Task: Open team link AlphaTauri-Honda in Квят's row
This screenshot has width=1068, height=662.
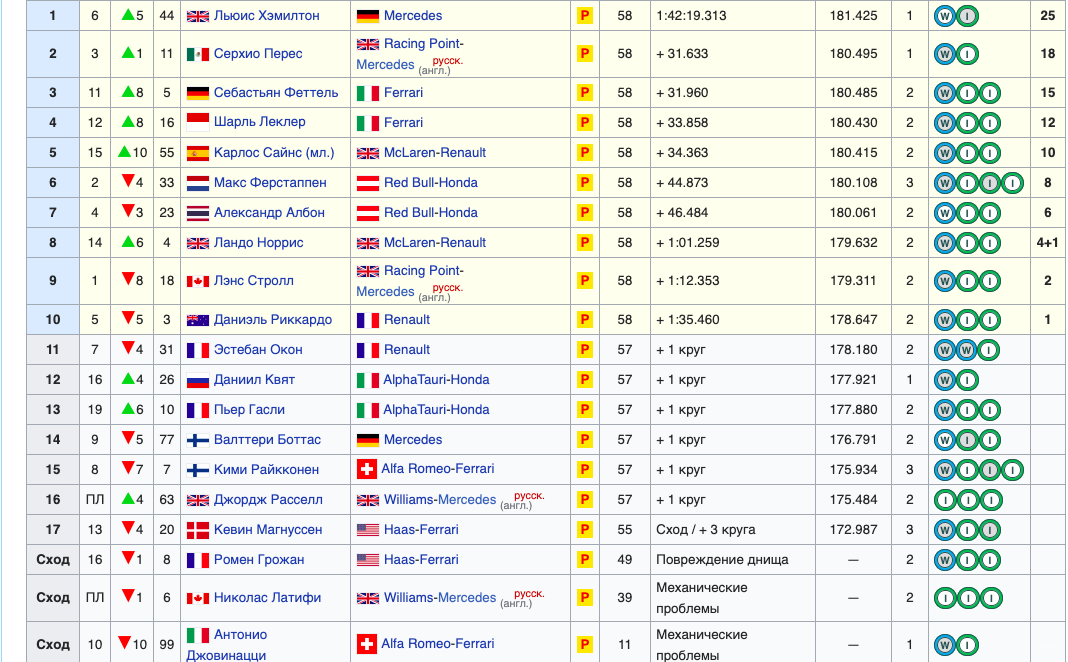Action: click(436, 379)
